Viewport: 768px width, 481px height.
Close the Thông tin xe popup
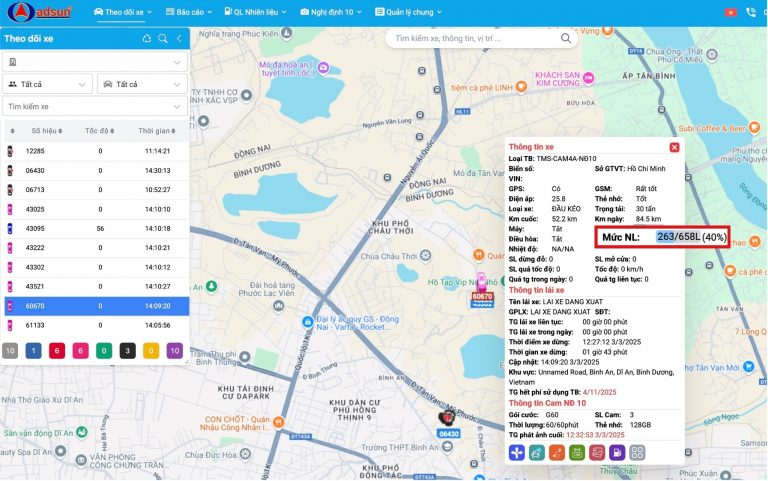point(674,147)
